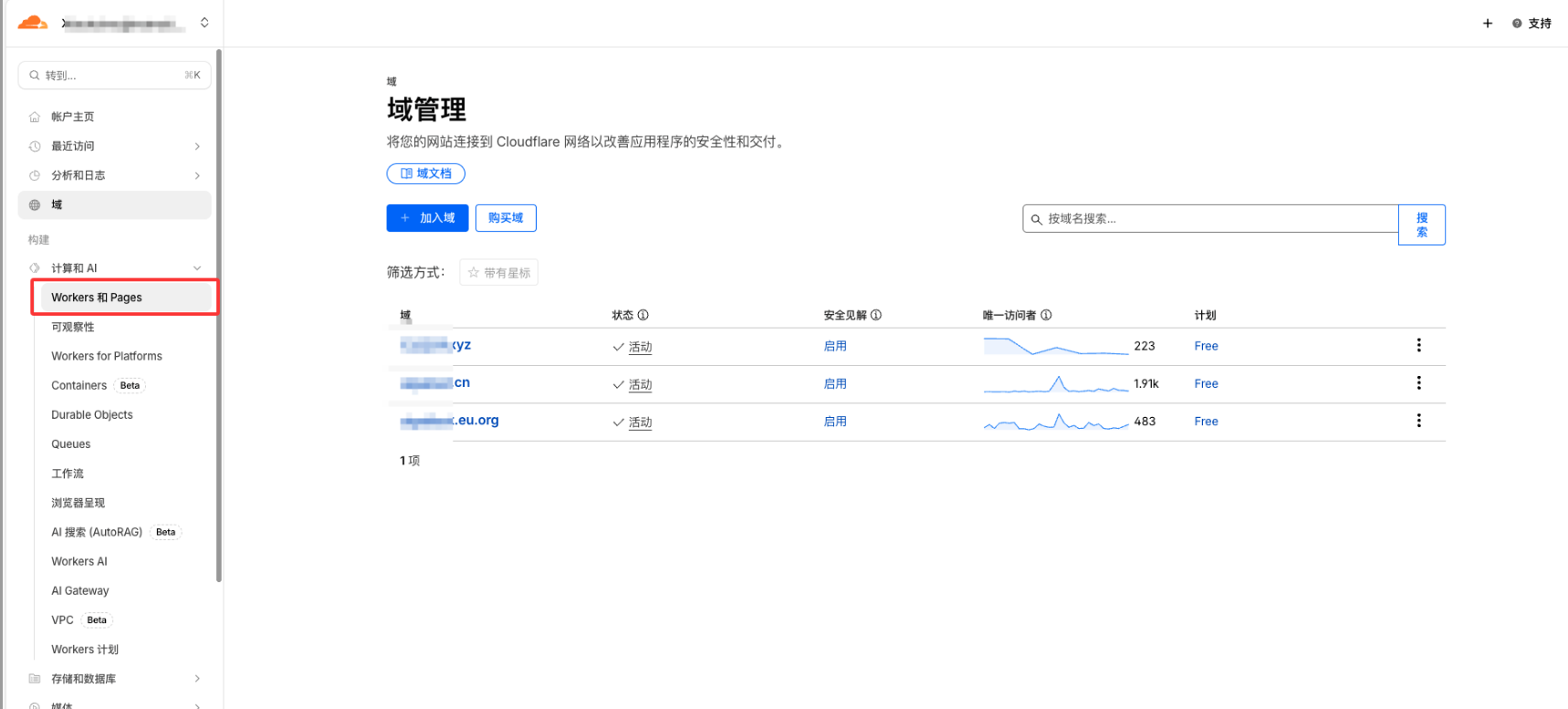Click info icon beside 唯一访问者 header
Screen dimensions: 1568x709
[x=1047, y=315]
